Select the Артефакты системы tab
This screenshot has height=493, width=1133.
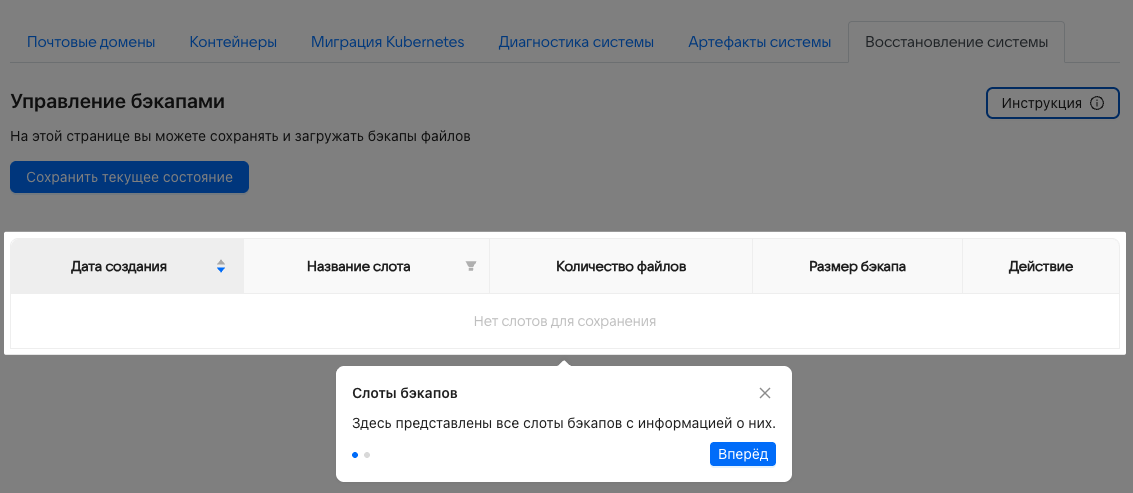(x=759, y=42)
